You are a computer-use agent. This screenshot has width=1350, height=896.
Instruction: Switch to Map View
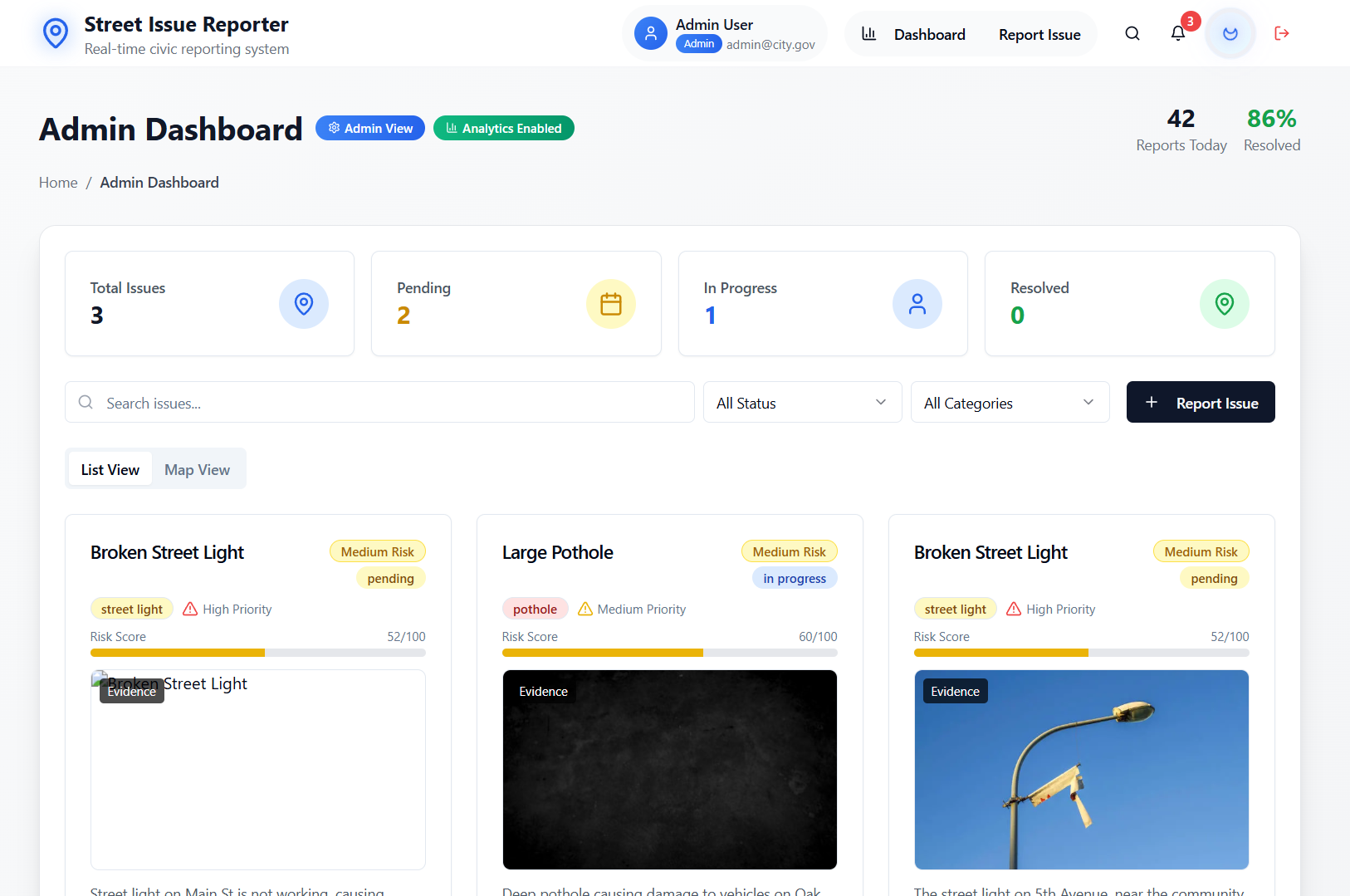[197, 469]
